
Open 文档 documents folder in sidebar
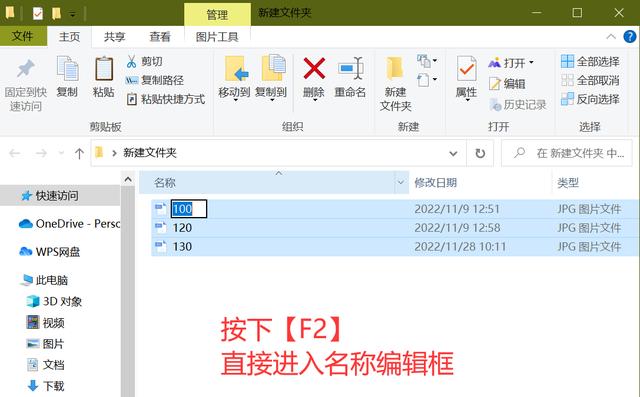point(45,365)
